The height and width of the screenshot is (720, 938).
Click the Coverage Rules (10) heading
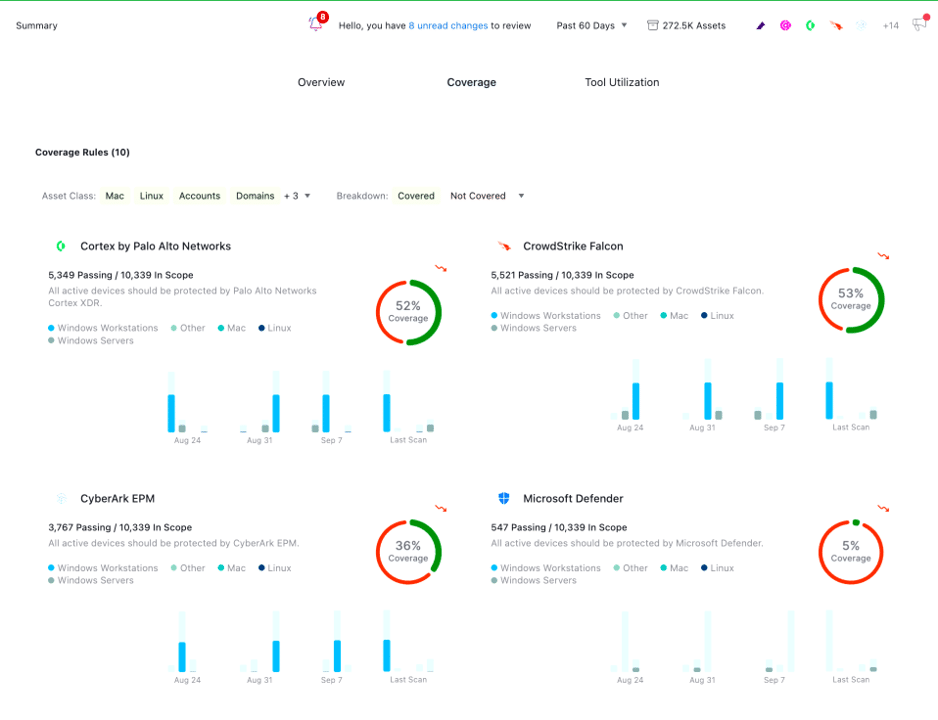click(83, 152)
